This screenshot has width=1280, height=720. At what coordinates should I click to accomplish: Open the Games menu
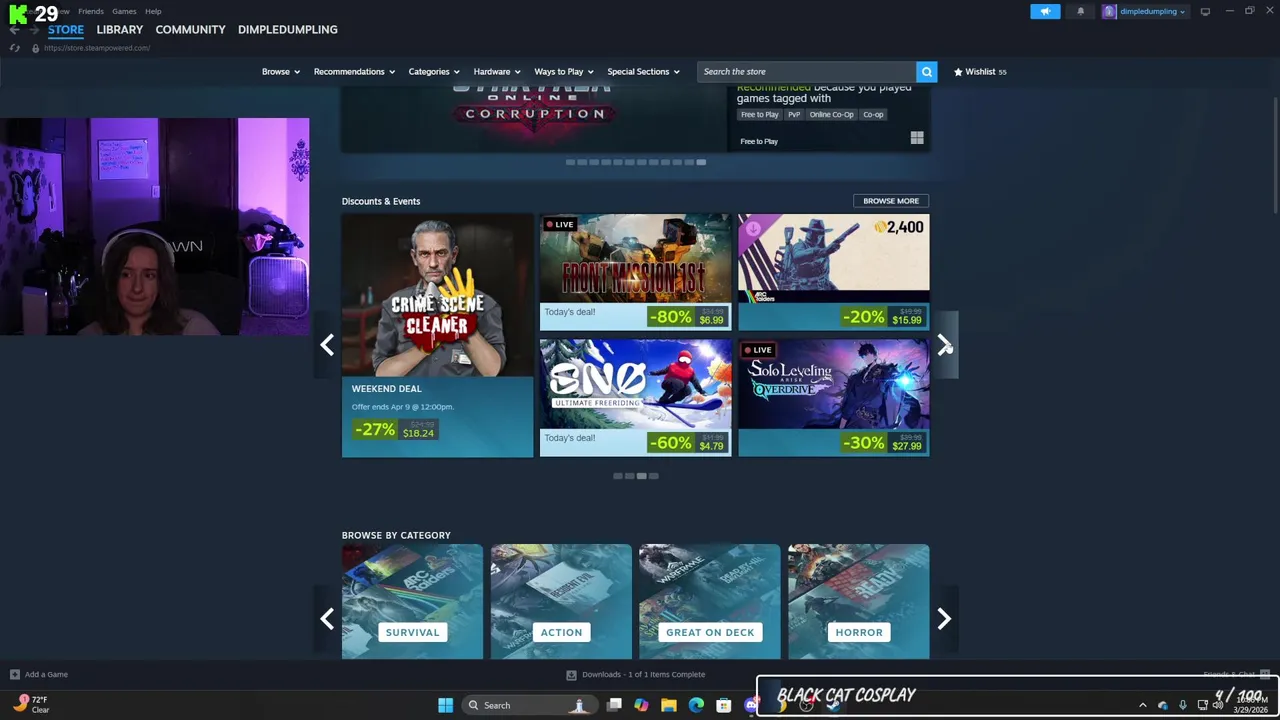coord(124,11)
